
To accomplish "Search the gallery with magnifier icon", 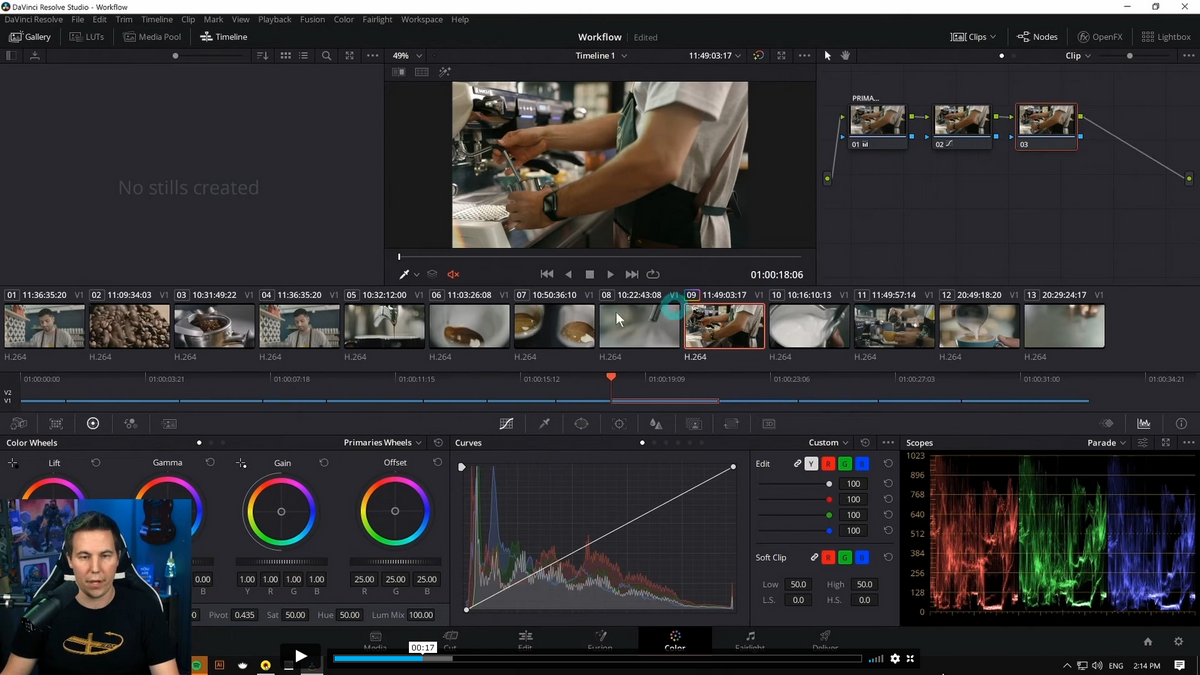I will [x=326, y=56].
